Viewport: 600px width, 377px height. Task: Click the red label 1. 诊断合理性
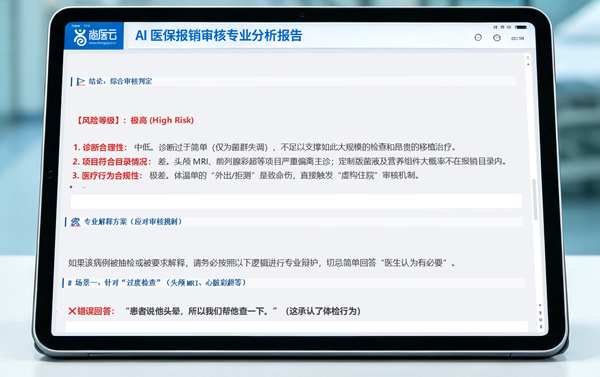tap(100, 147)
